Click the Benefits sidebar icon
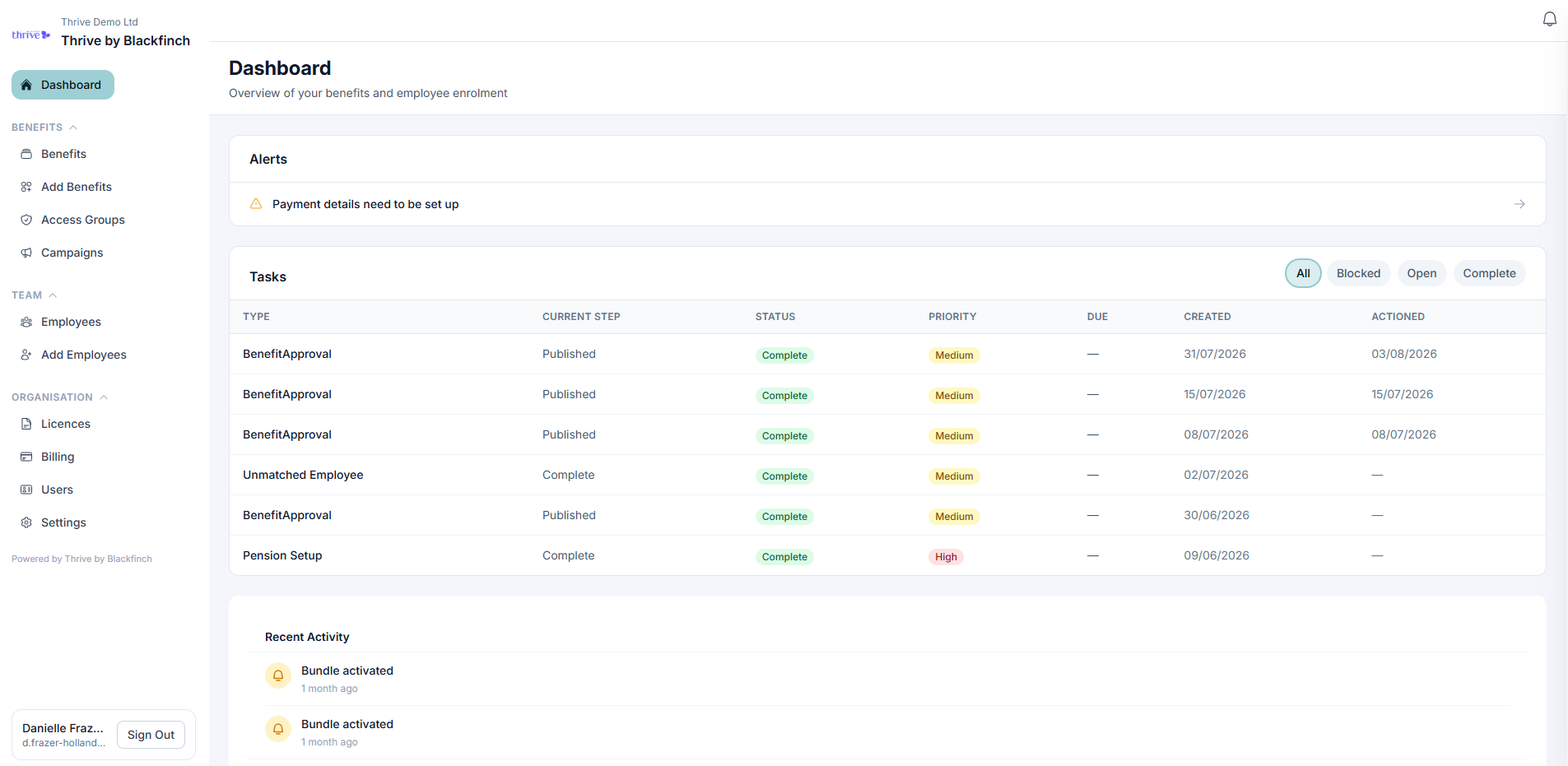The height and width of the screenshot is (766, 1568). (26, 154)
